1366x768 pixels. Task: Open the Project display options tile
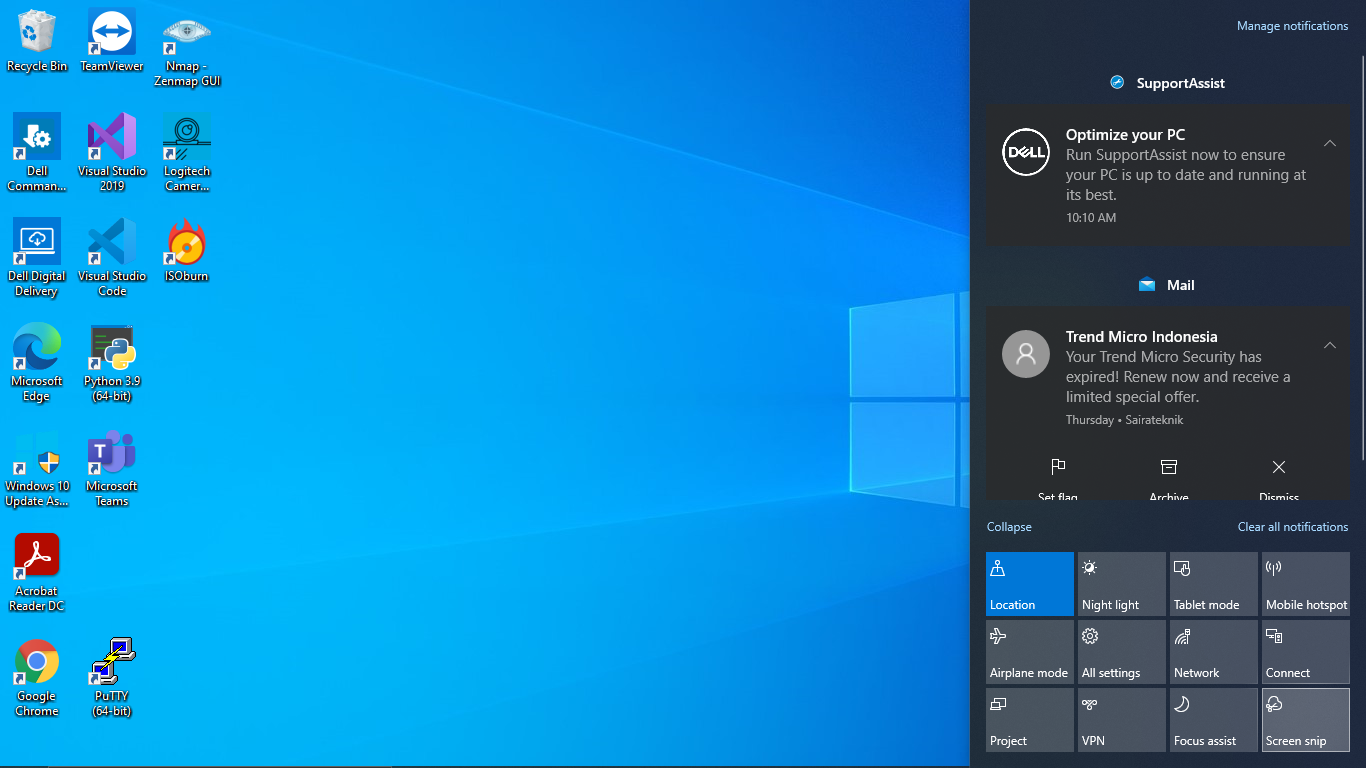(1030, 720)
